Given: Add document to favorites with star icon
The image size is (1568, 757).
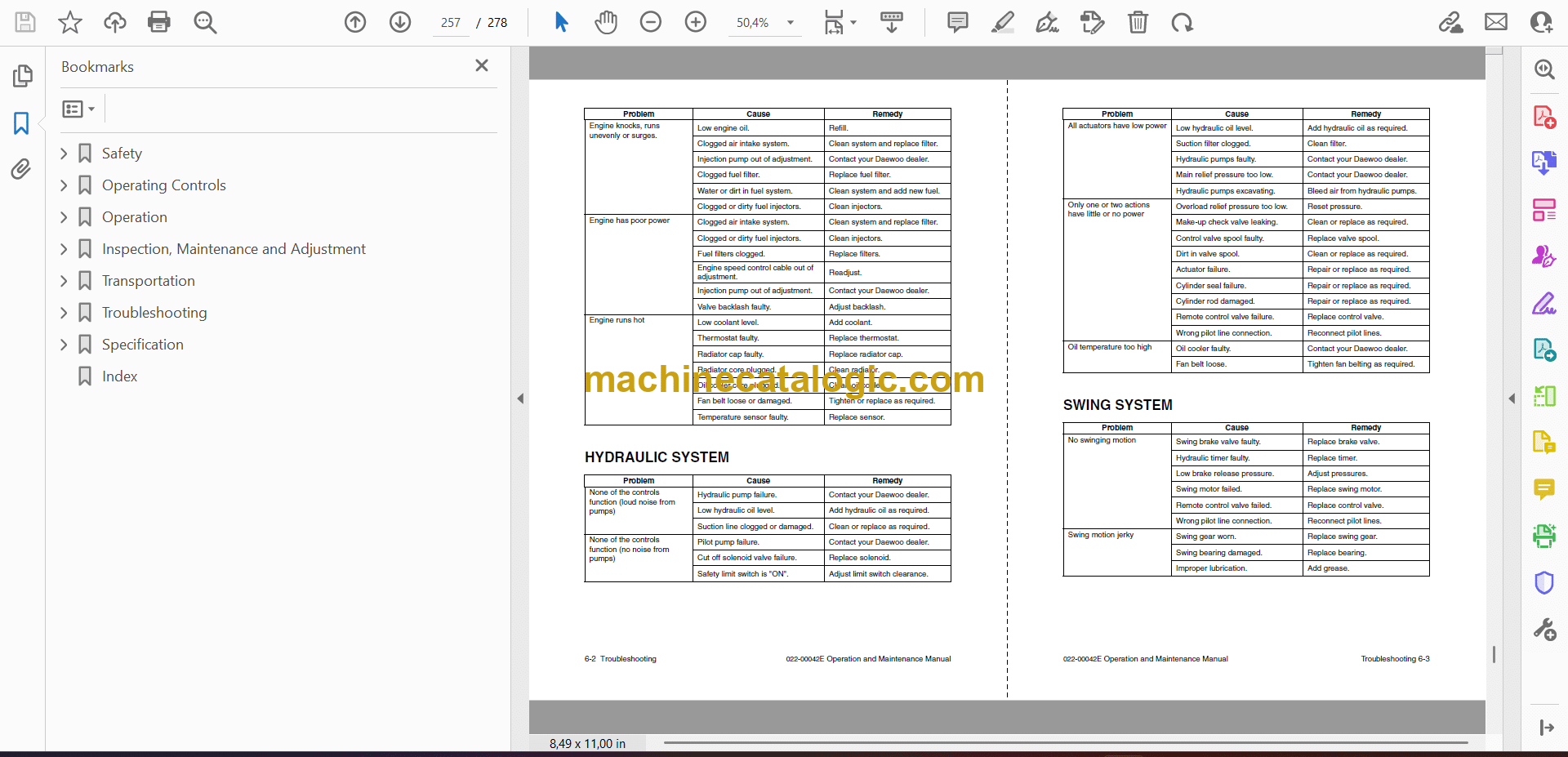Looking at the screenshot, I should [x=70, y=22].
